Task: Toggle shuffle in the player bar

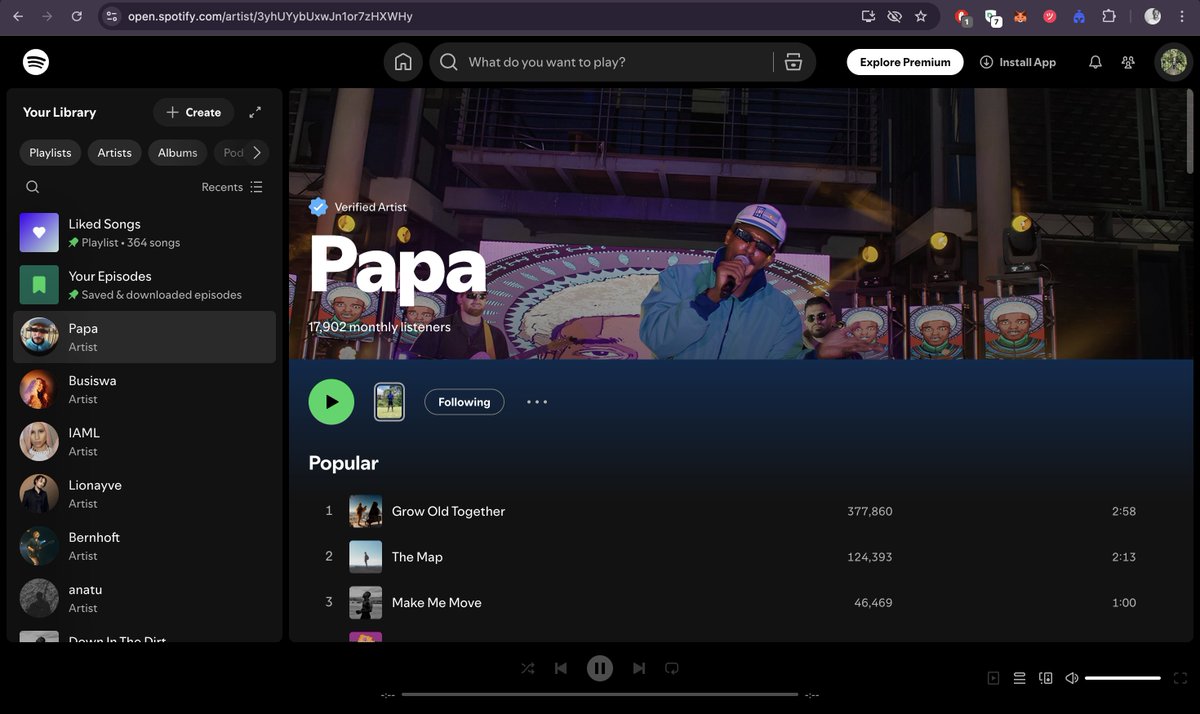Action: coord(528,668)
